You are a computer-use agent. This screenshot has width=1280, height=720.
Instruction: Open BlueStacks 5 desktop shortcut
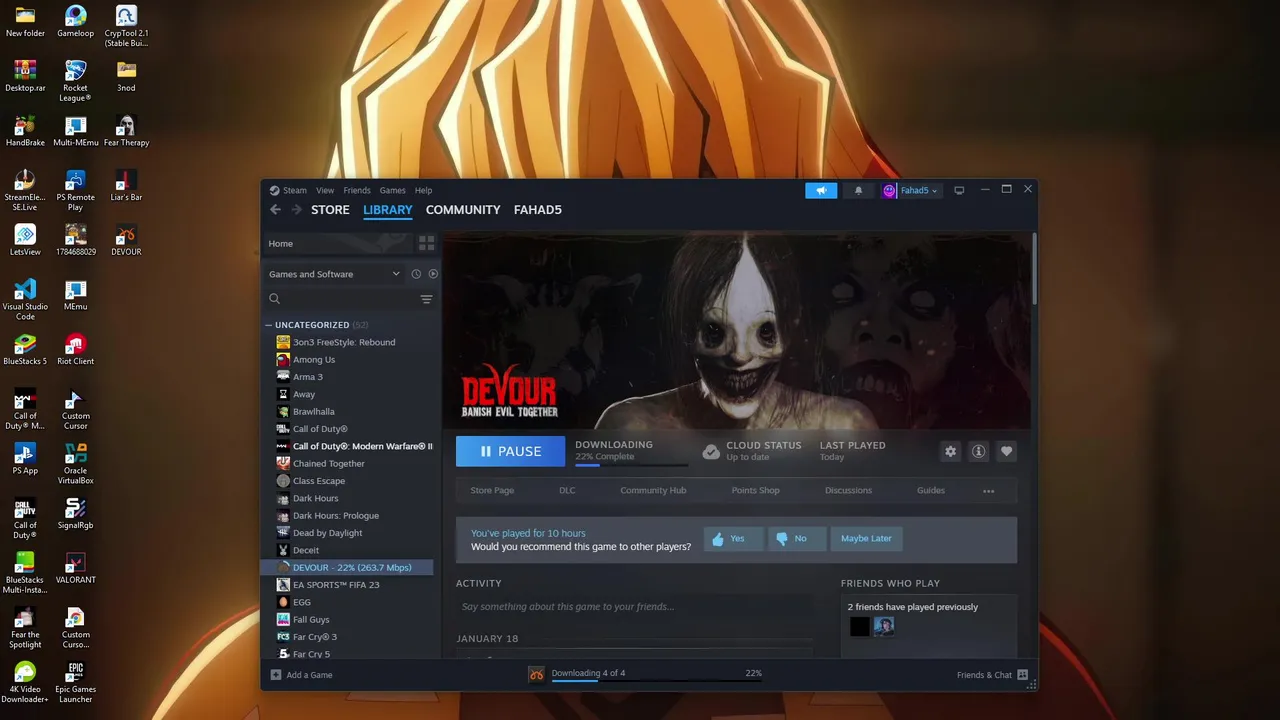coord(25,348)
